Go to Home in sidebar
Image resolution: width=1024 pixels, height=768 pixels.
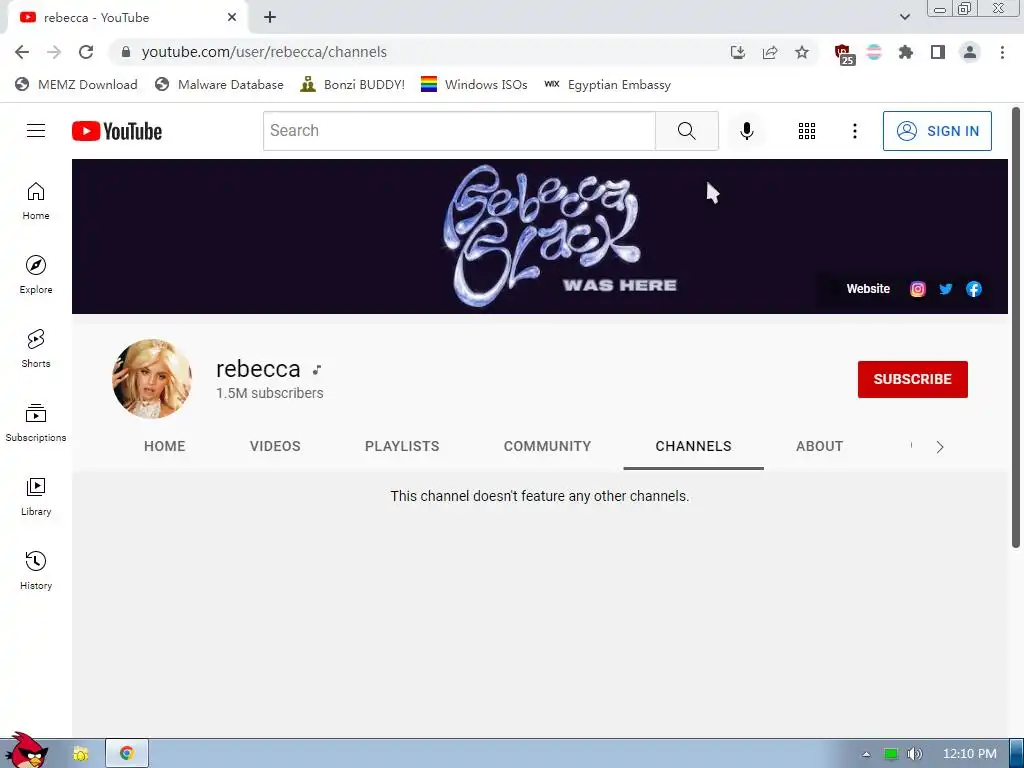coord(36,200)
